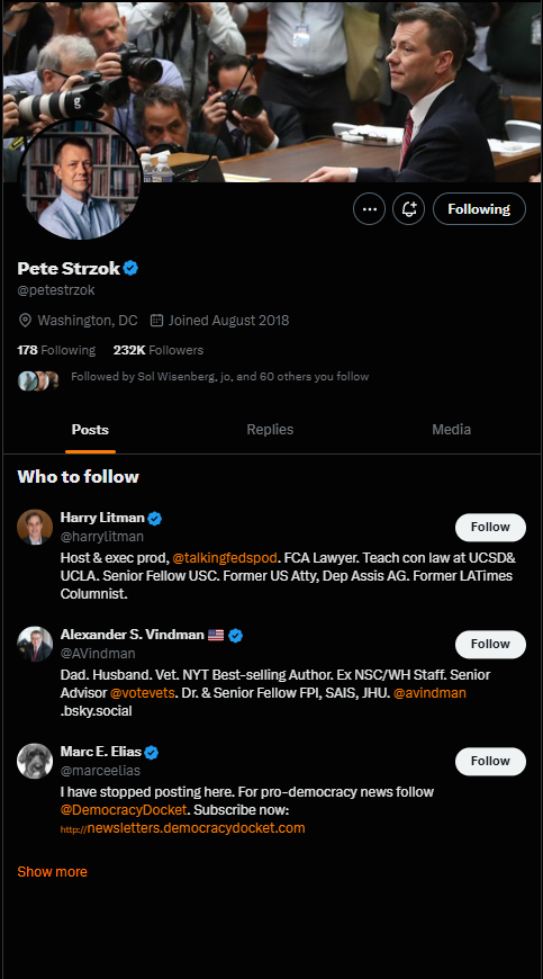Toggle the Following button for Pete Strzok

(x=479, y=209)
